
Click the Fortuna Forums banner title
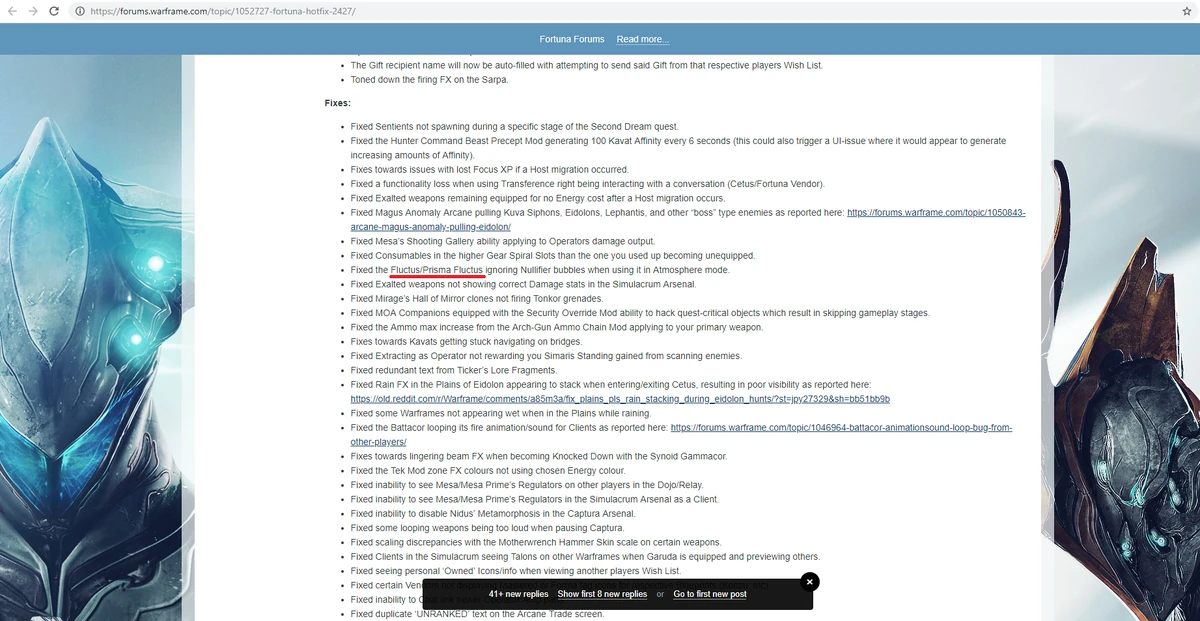[x=572, y=39]
